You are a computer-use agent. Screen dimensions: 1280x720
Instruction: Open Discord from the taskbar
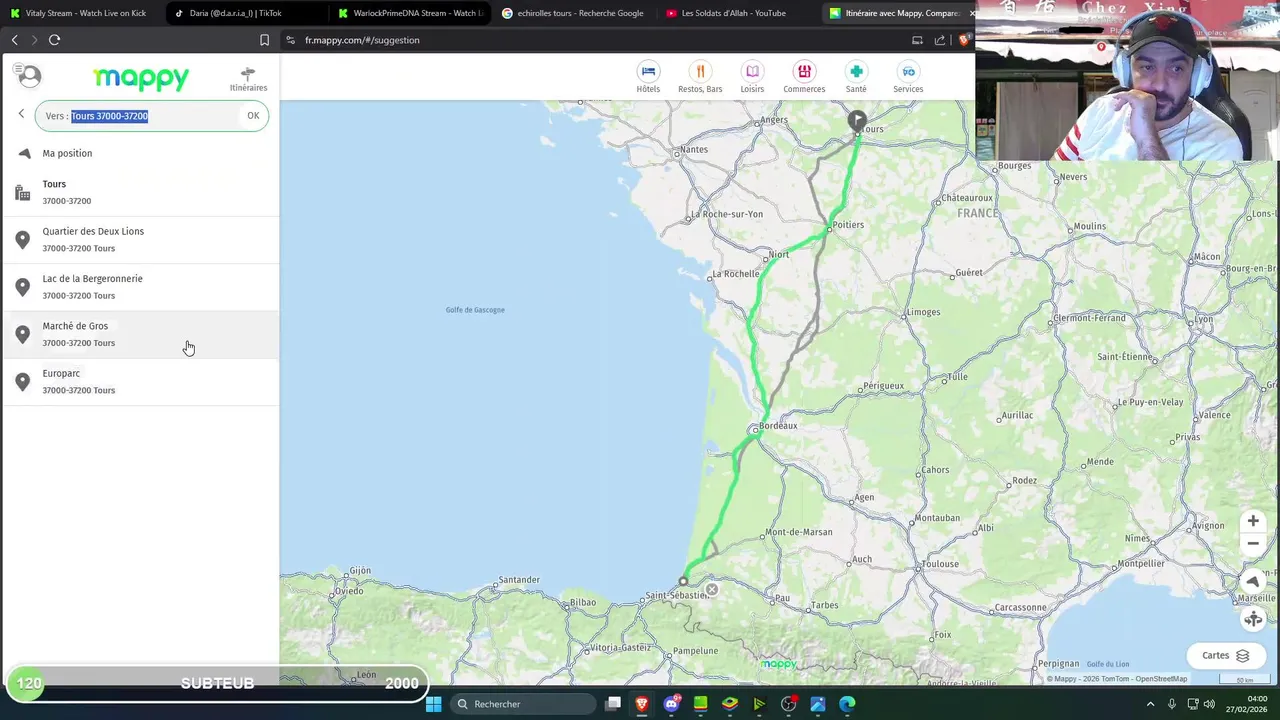[x=672, y=704]
